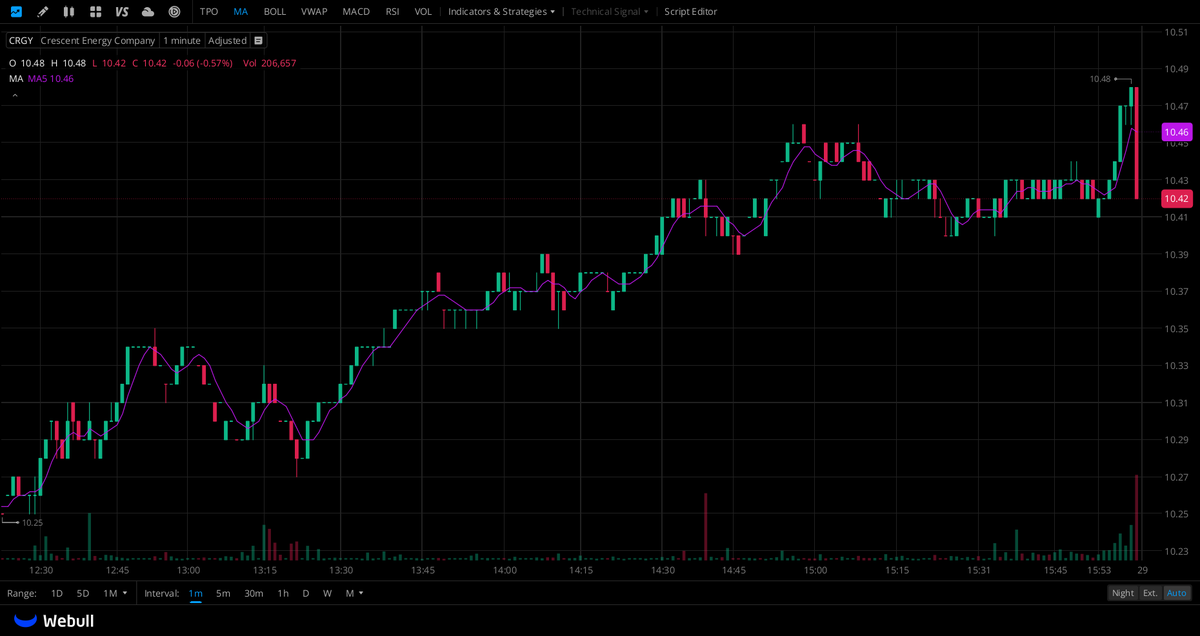Click the -0.06 (-0.57%) change value
The image size is (1200, 636).
coord(202,63)
